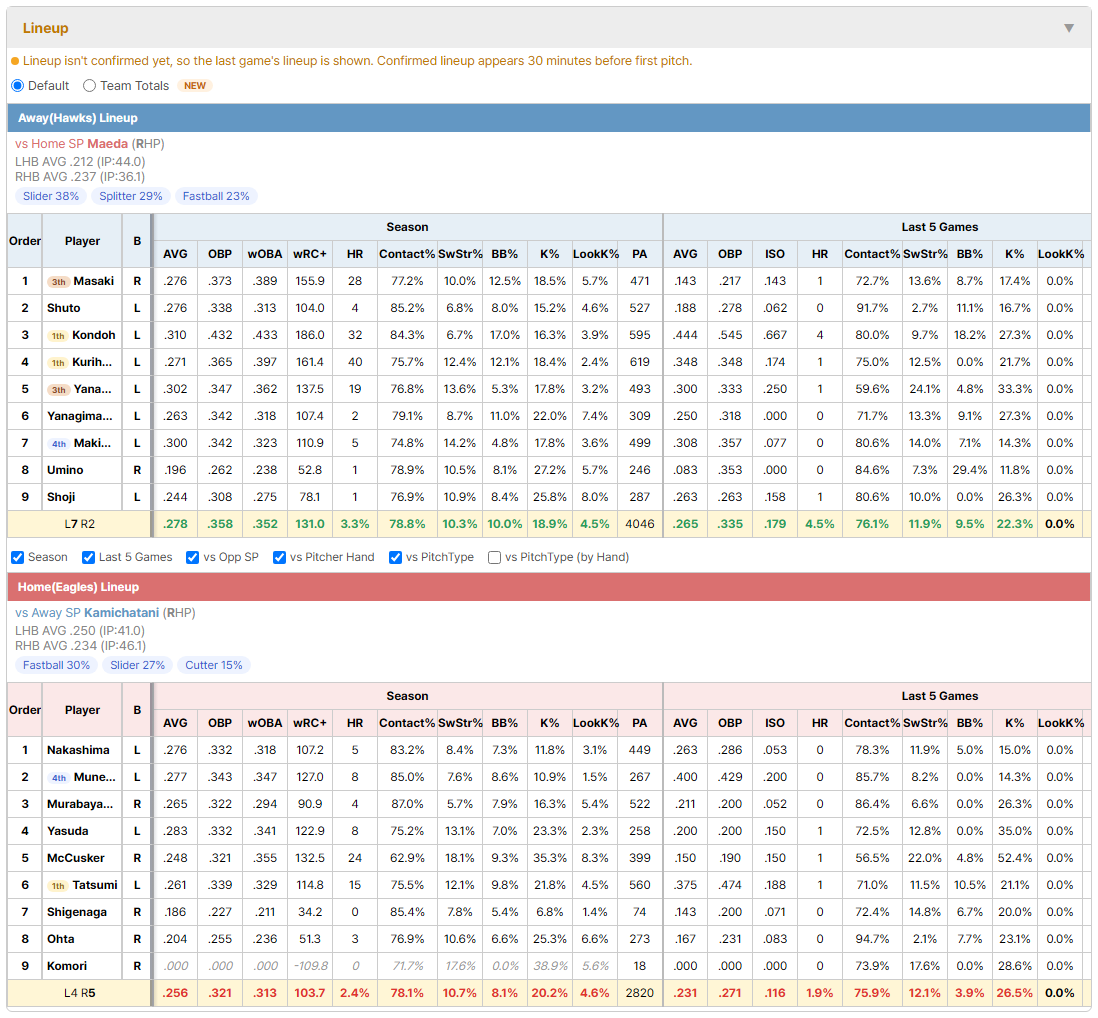1098x1018 pixels.
Task: Click the NEW badge next to Team Totals
Action: tap(195, 85)
